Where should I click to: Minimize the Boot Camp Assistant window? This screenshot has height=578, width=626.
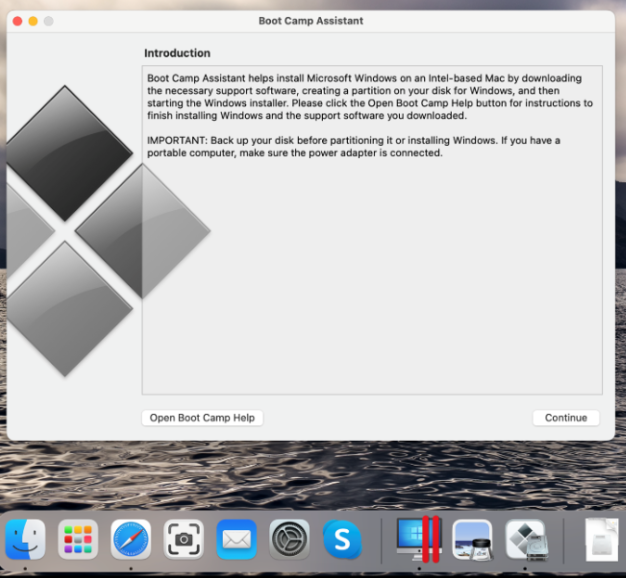pyautogui.click(x=33, y=21)
